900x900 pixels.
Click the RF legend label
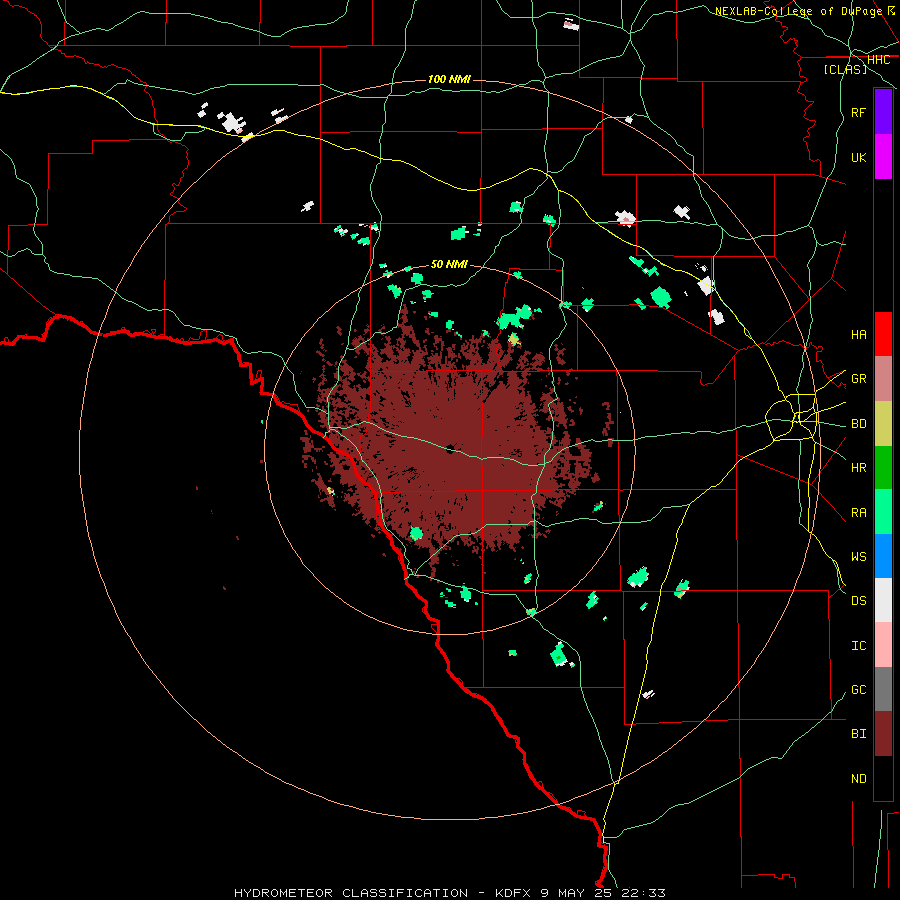coord(858,112)
